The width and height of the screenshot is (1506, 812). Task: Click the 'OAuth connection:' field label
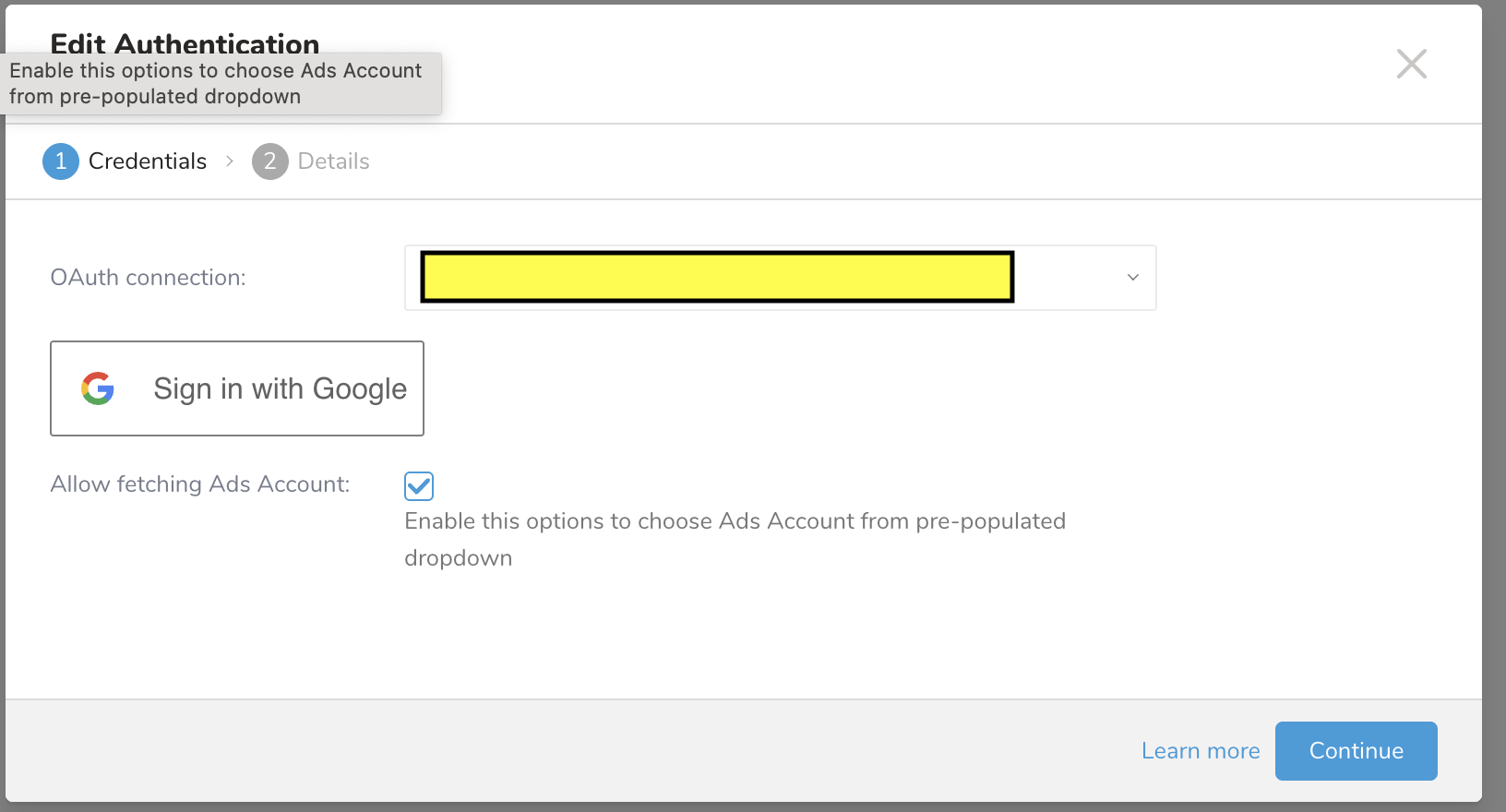[x=148, y=278]
